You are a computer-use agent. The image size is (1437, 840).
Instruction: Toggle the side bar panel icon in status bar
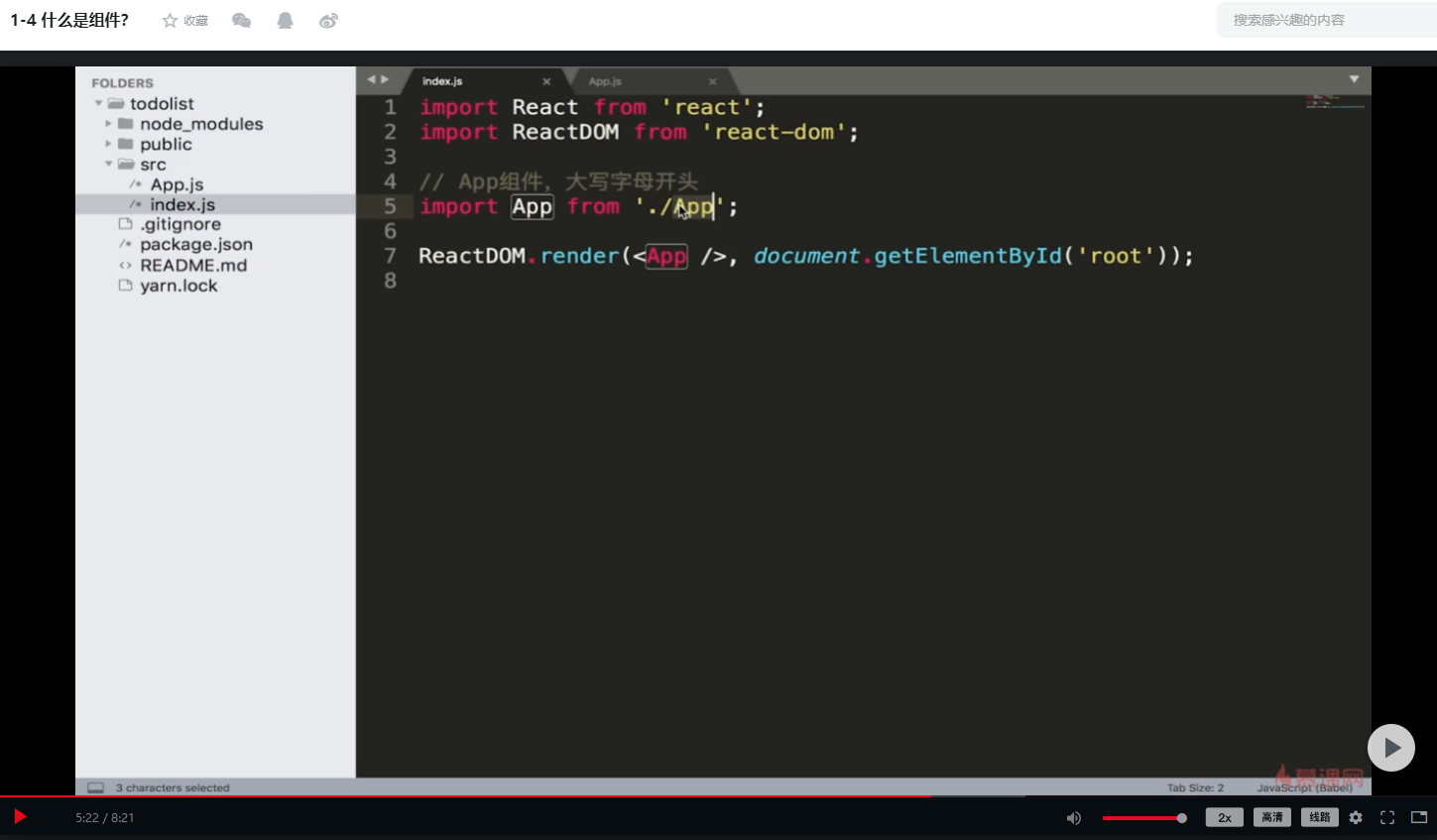pos(95,787)
